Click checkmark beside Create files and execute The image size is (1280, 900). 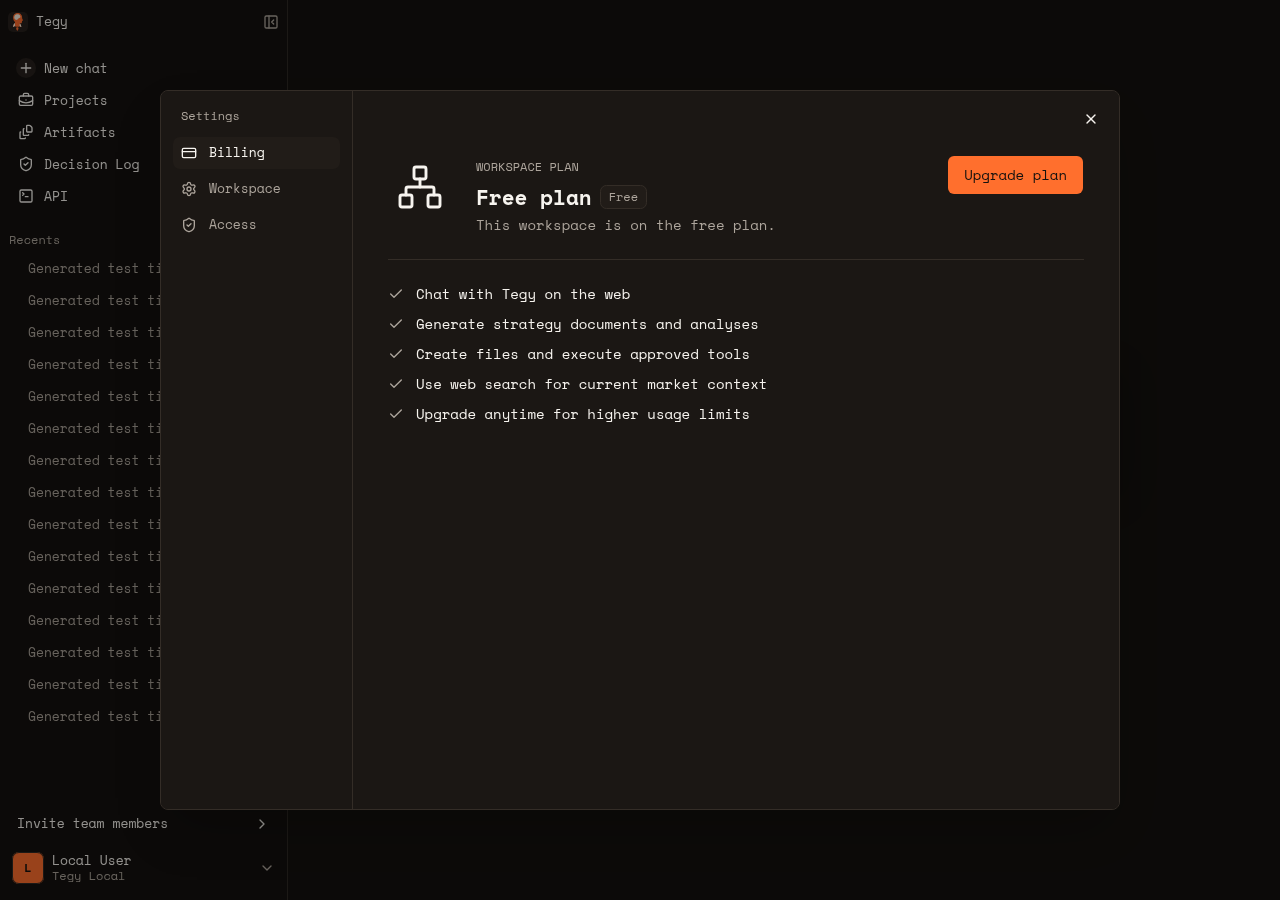396,354
